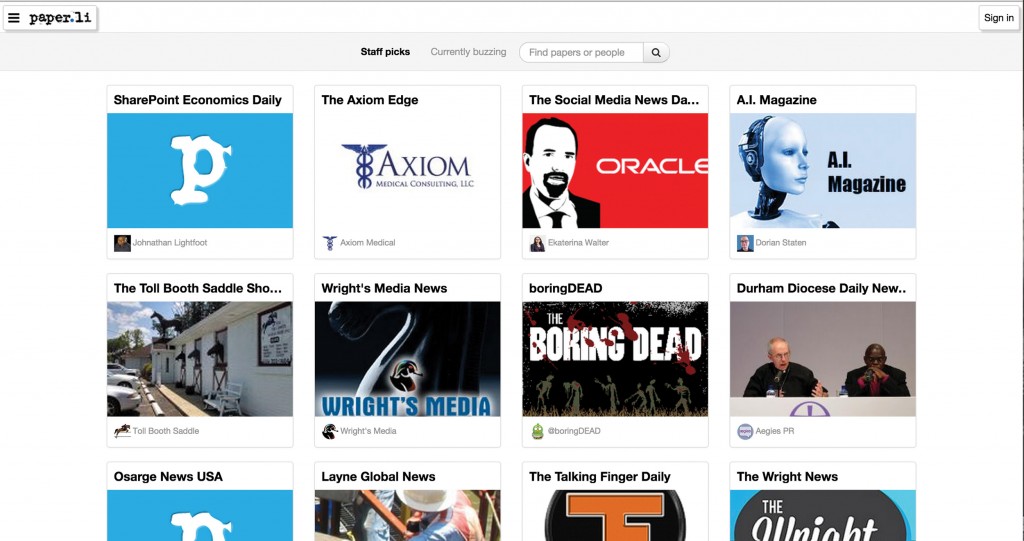Select Ekaterina Walter's profile avatar
This screenshot has height=541, width=1024.
[x=537, y=243]
